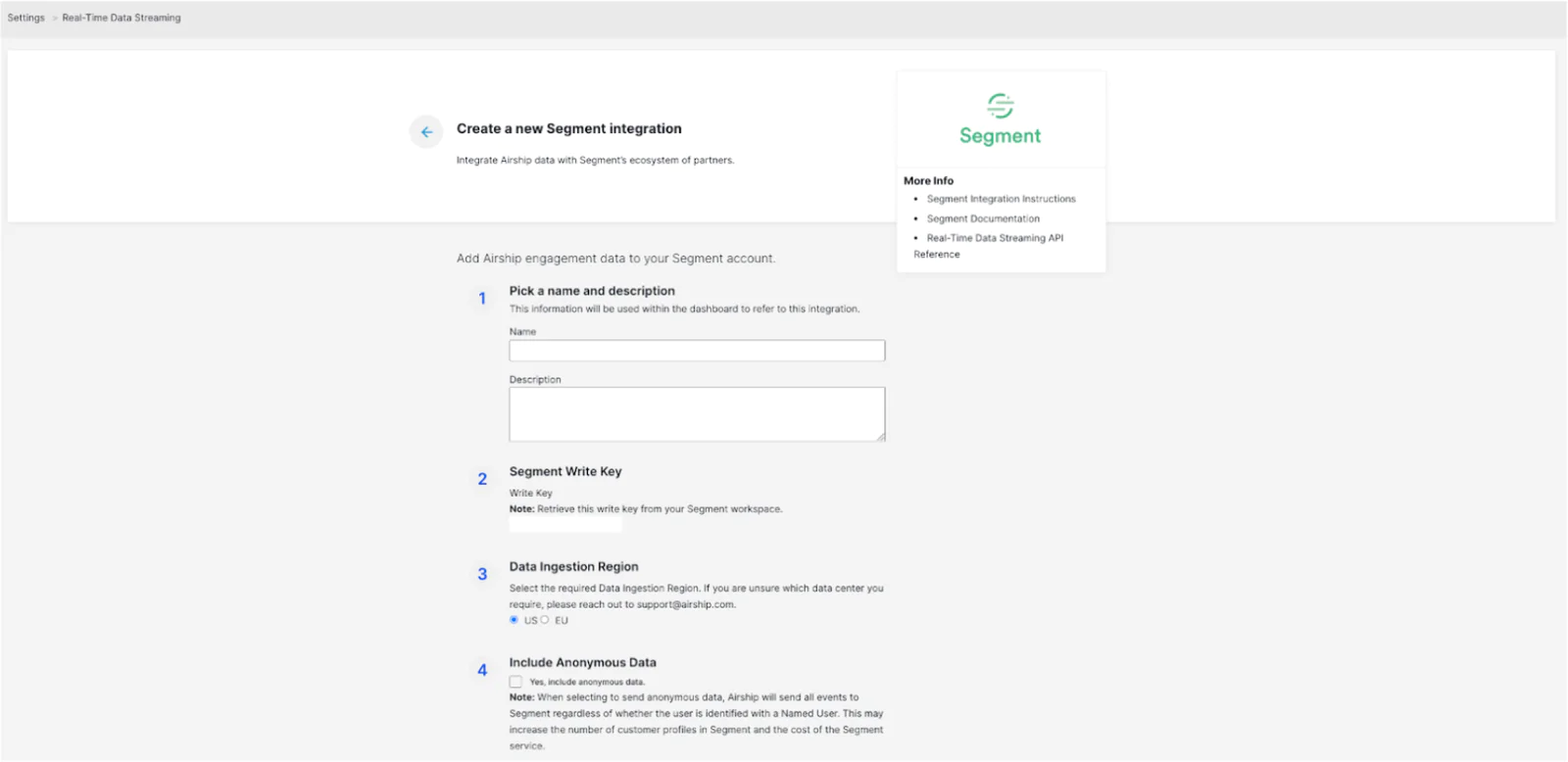Image resolution: width=1568 pixels, height=762 pixels.
Task: Open the Segment Documentation link
Action: pyautogui.click(x=983, y=218)
